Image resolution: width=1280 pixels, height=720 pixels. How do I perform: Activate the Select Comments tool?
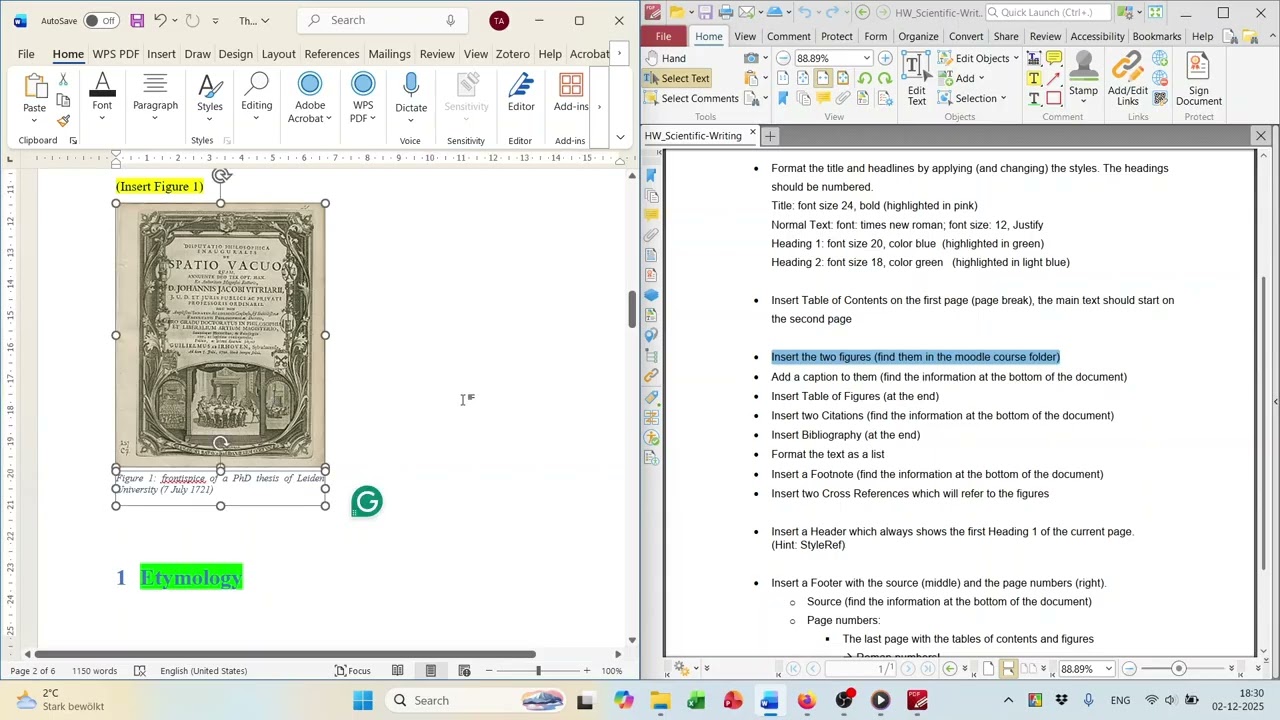coord(692,98)
